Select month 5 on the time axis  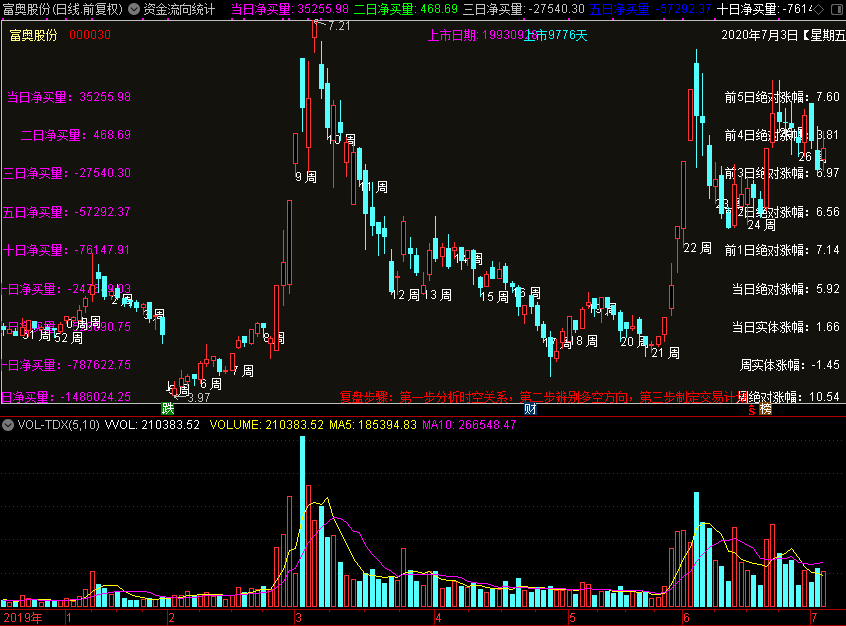(572, 618)
